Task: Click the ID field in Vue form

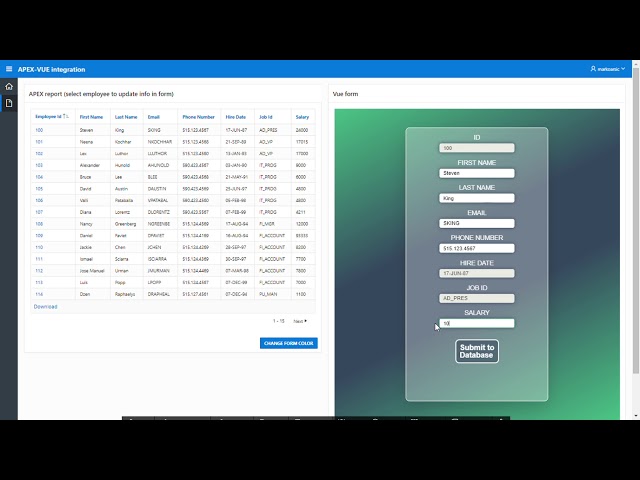Action: pos(477,148)
